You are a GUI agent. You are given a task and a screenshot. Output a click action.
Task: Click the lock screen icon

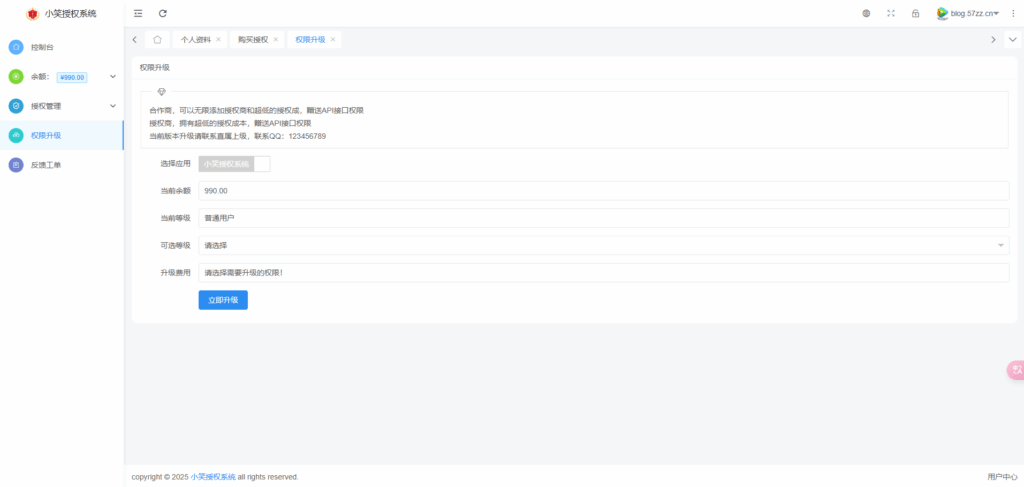pyautogui.click(x=915, y=13)
